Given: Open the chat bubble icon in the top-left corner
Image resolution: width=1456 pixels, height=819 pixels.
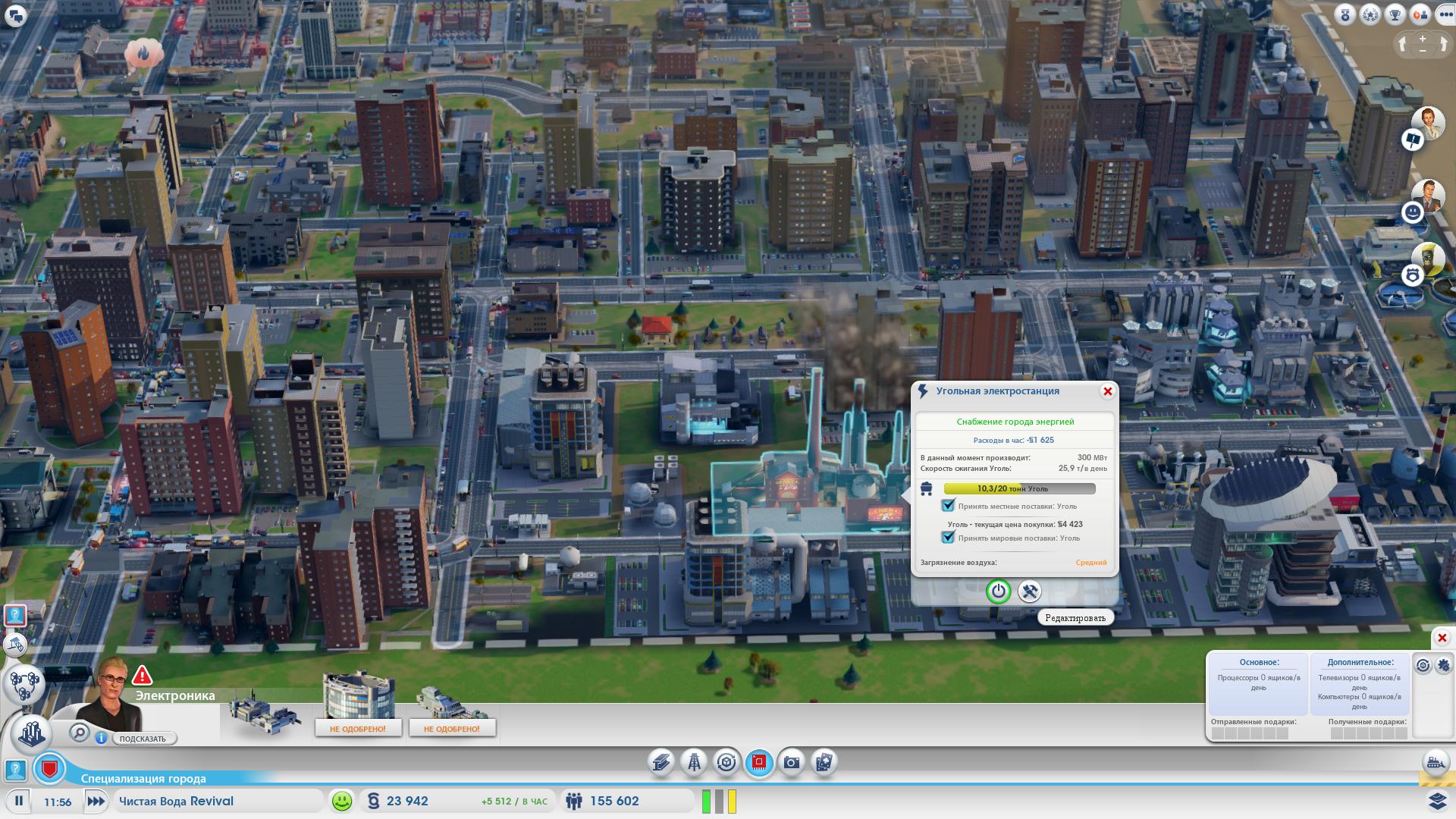Looking at the screenshot, I should 16,16.
